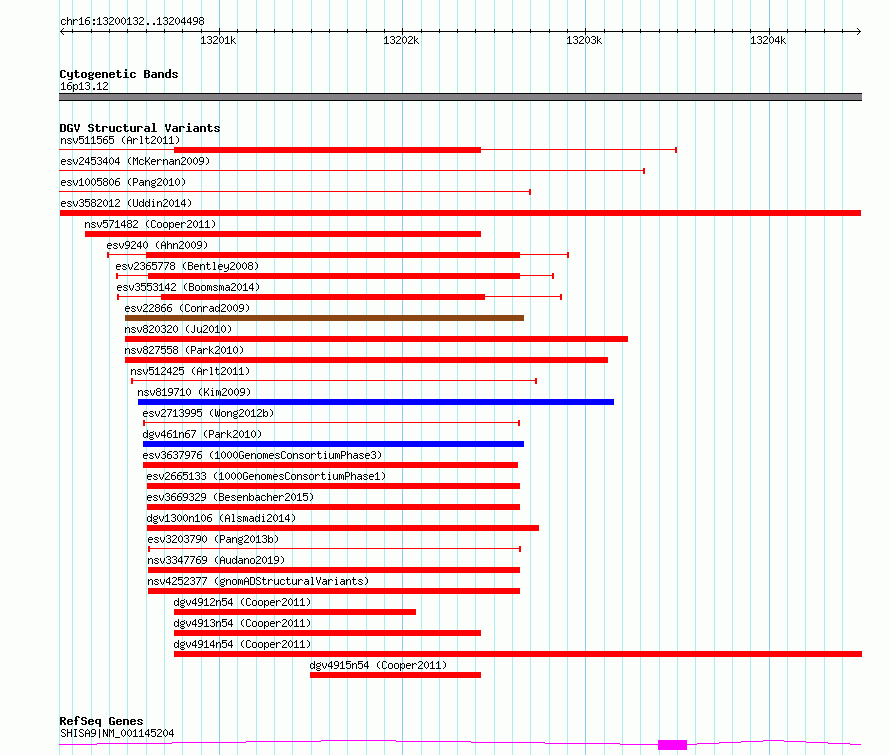Click the DGV Structural Variants track title

coord(140,128)
